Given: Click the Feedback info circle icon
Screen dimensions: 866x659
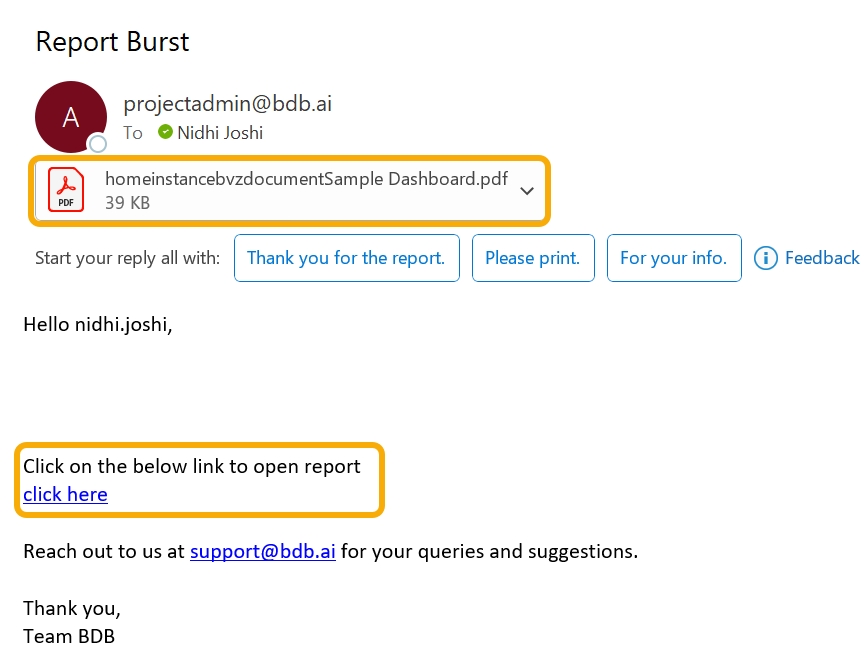Looking at the screenshot, I should (x=765, y=258).
